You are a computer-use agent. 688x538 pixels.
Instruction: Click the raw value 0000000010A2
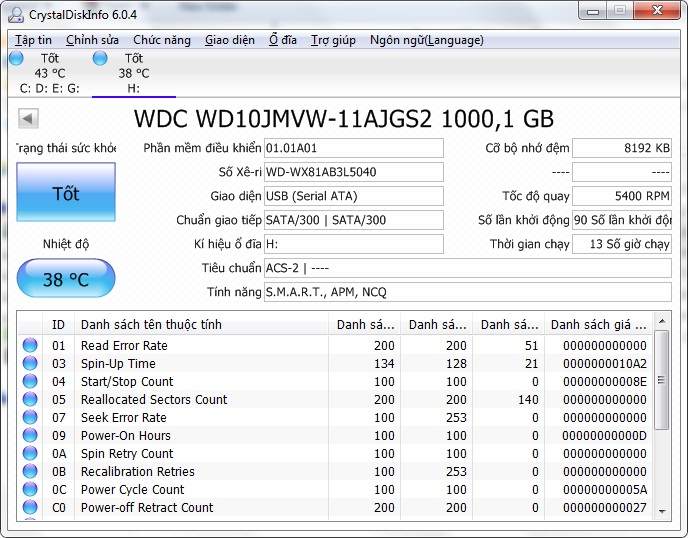pyautogui.click(x=605, y=364)
